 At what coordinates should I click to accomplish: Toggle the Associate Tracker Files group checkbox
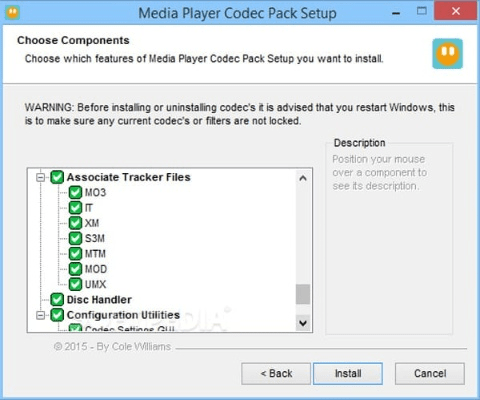(57, 177)
